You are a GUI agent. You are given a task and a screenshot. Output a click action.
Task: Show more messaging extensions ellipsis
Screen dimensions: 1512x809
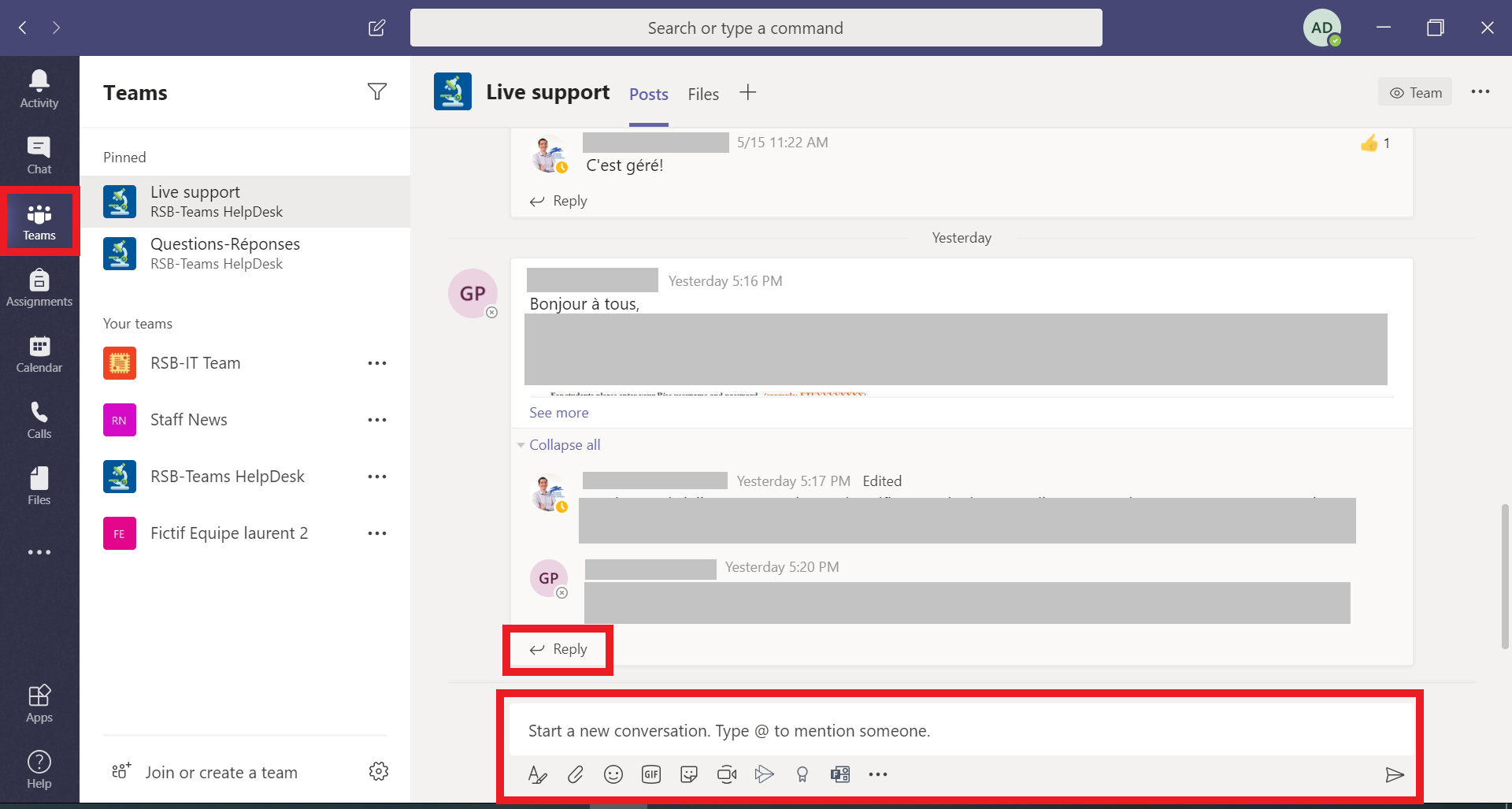click(878, 775)
